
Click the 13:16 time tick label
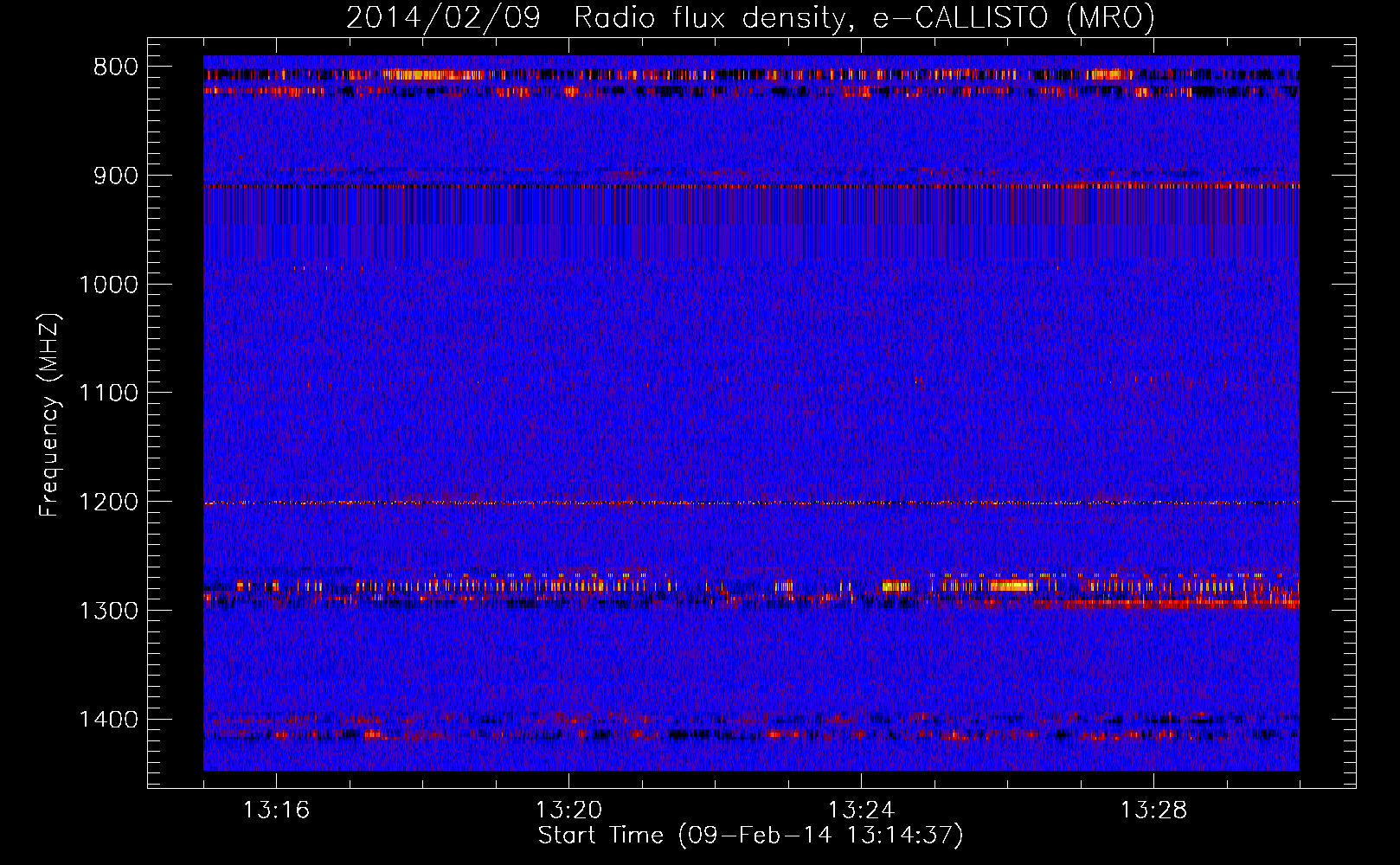click(276, 811)
